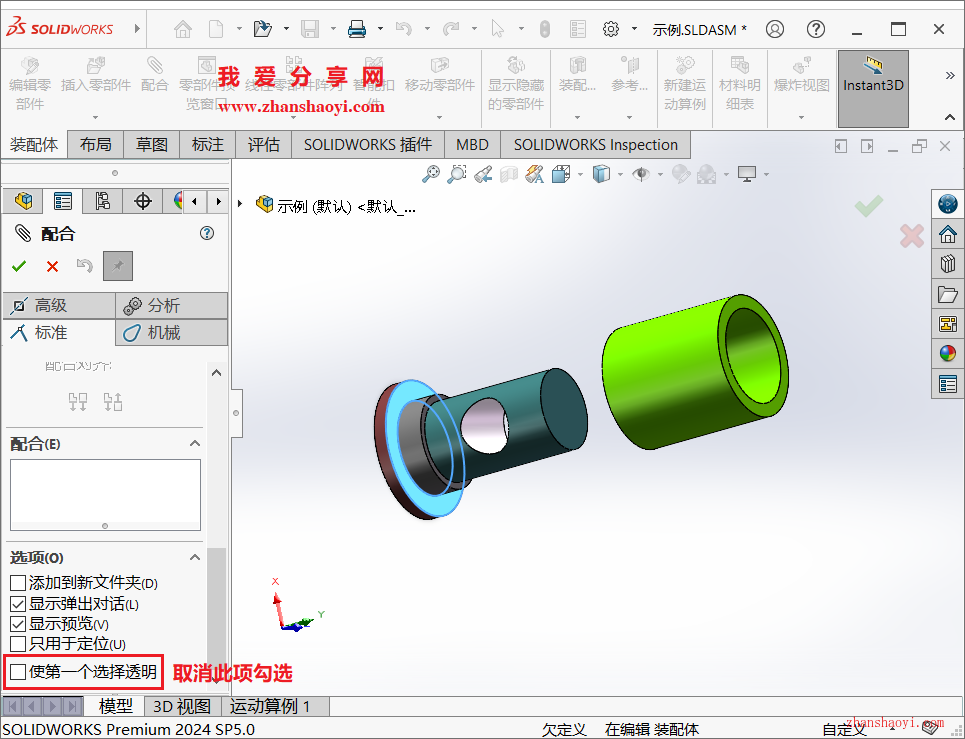Image resolution: width=965 pixels, height=739 pixels.
Task: Select the 标准 mates tab
Action: pyautogui.click(x=59, y=333)
